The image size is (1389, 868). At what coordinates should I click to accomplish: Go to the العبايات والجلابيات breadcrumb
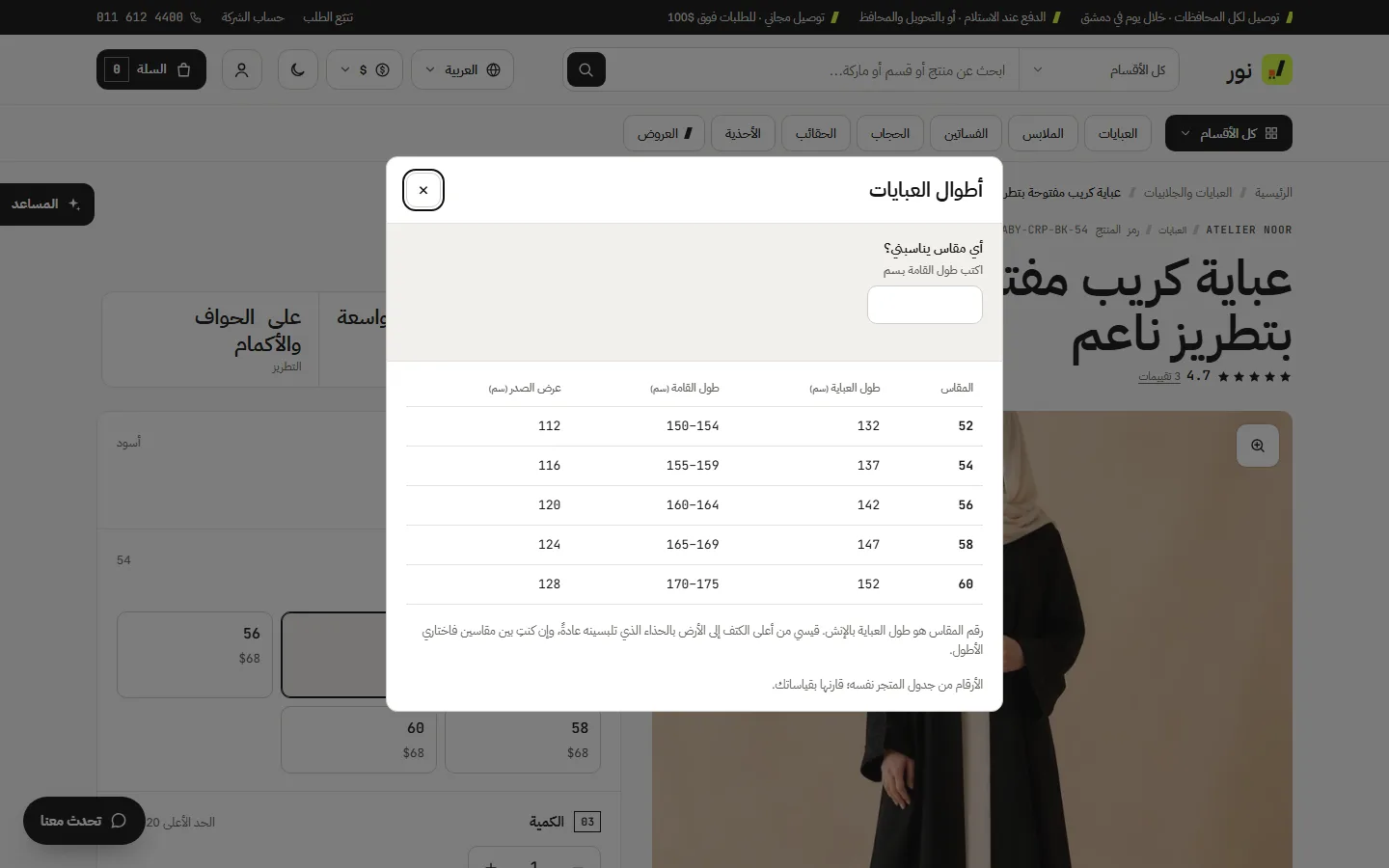(x=1187, y=193)
